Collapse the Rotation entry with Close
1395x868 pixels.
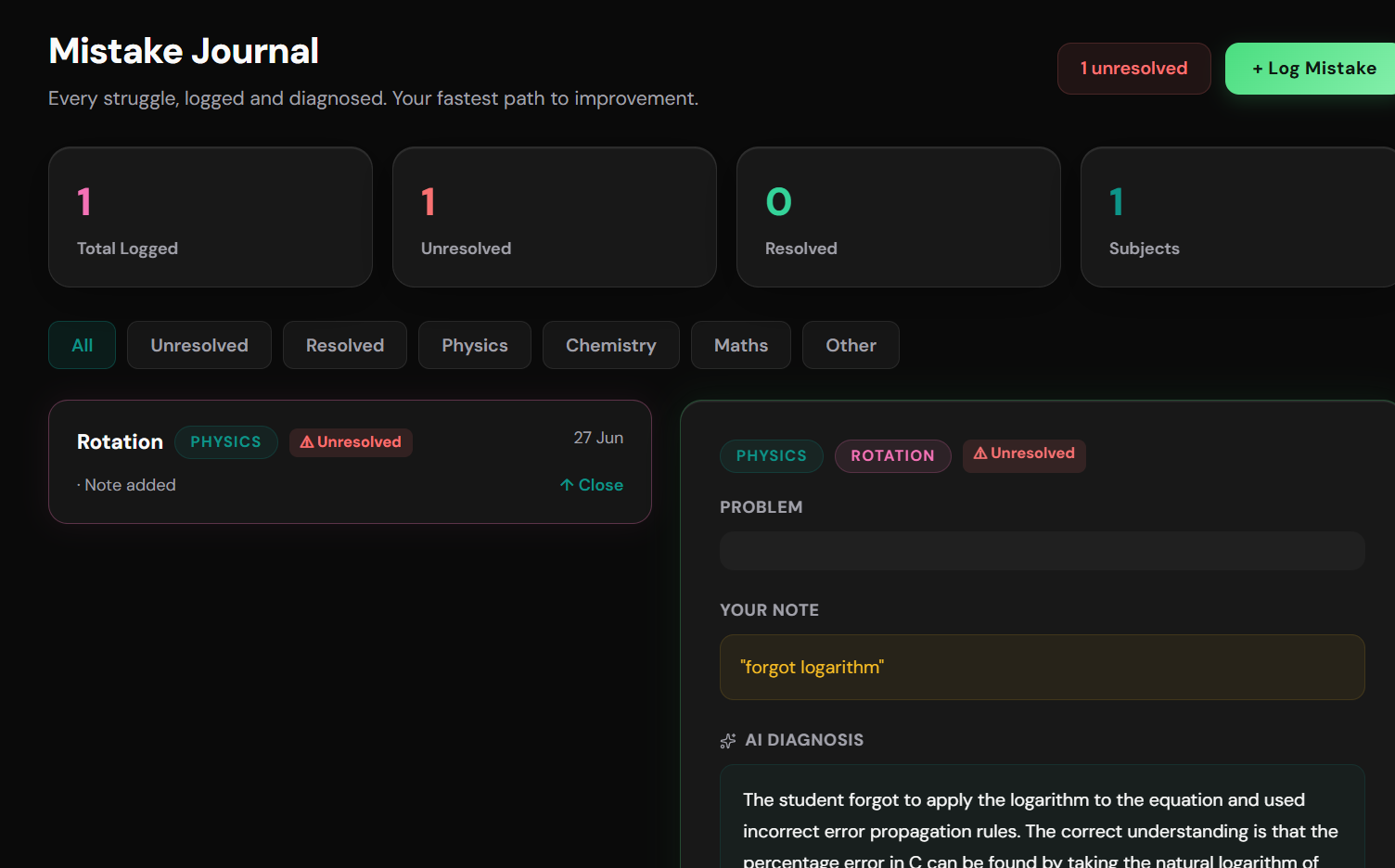click(592, 485)
